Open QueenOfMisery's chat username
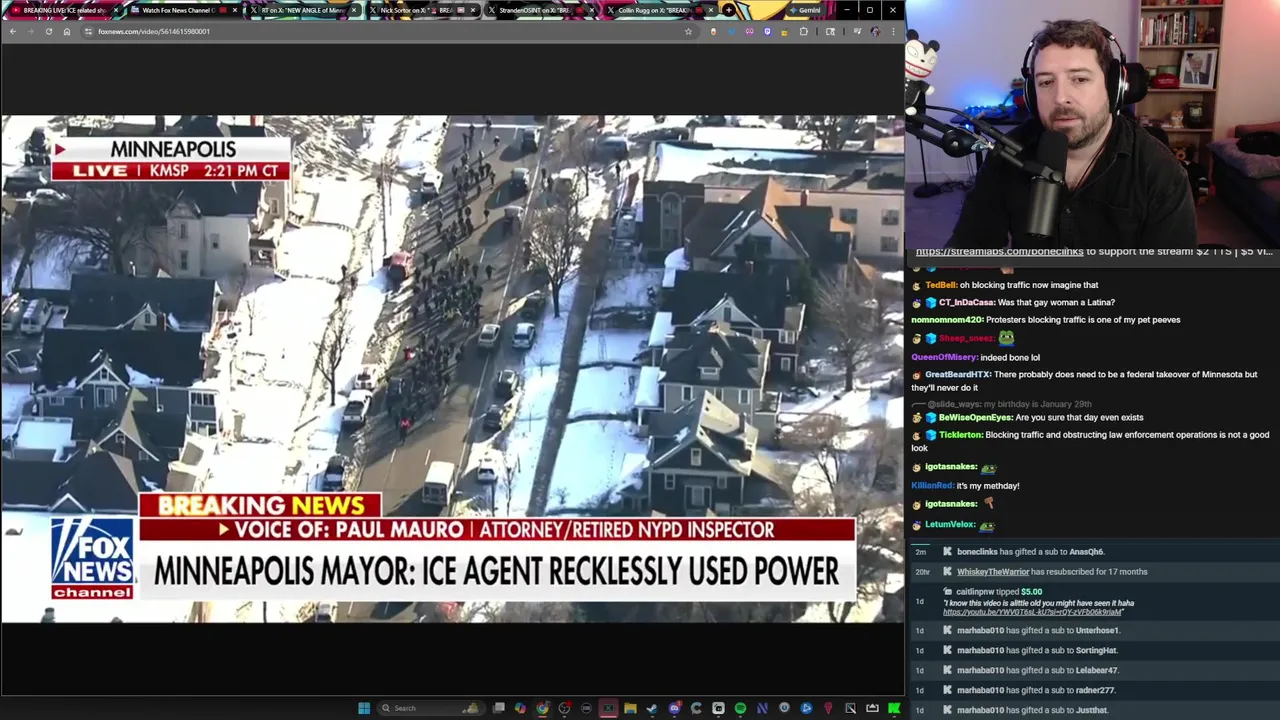The image size is (1280, 720). 944,357
